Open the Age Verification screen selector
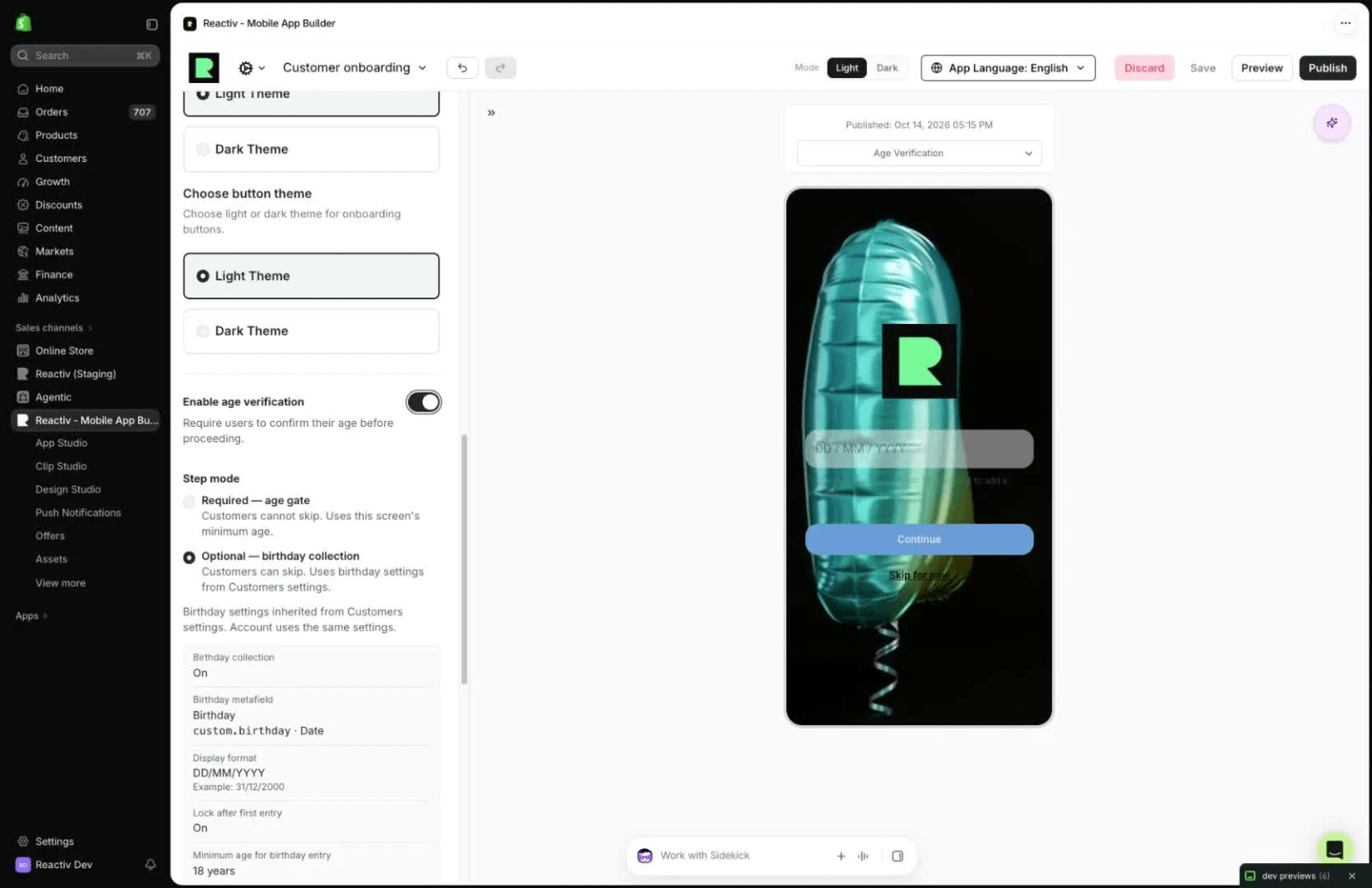1372x888 pixels. click(919, 153)
